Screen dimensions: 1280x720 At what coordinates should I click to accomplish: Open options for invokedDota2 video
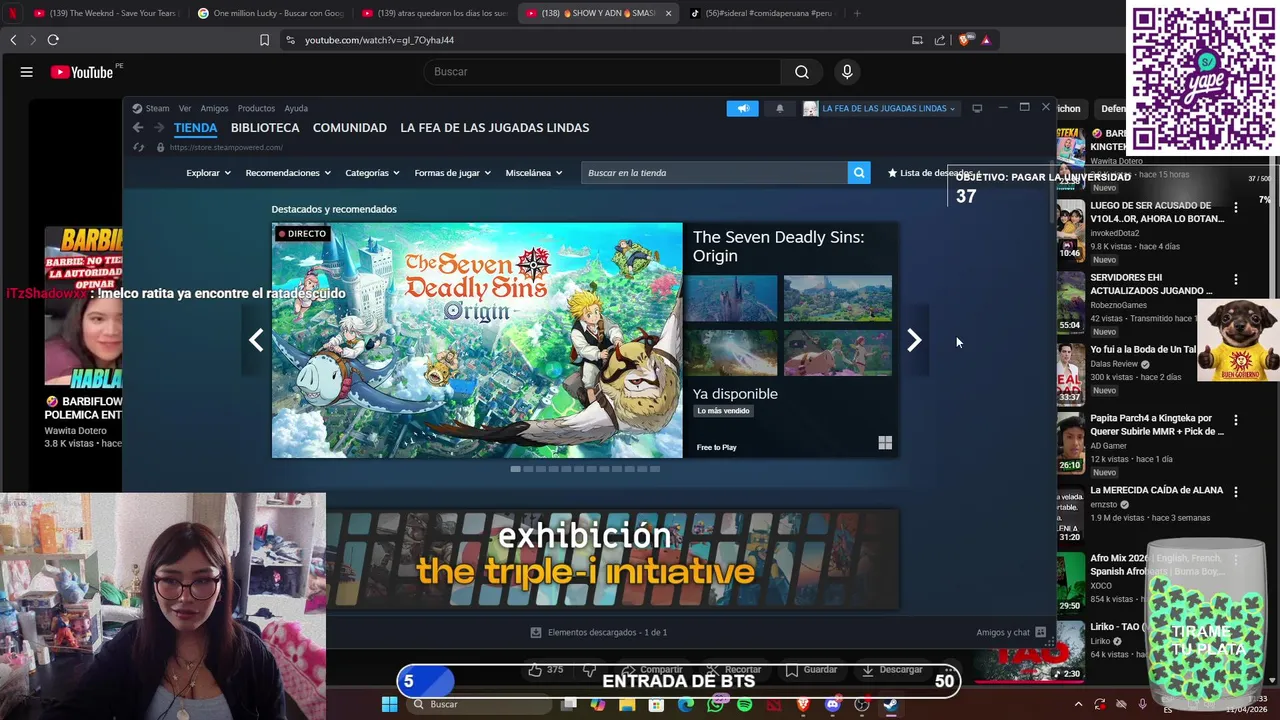pos(1236,207)
